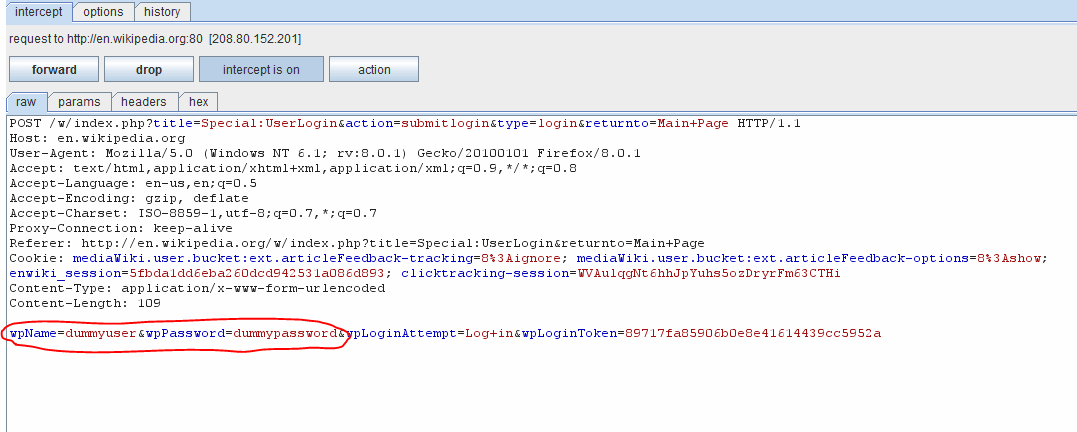1077x432 pixels.
Task: Switch to the params view tab
Action: coord(79,102)
